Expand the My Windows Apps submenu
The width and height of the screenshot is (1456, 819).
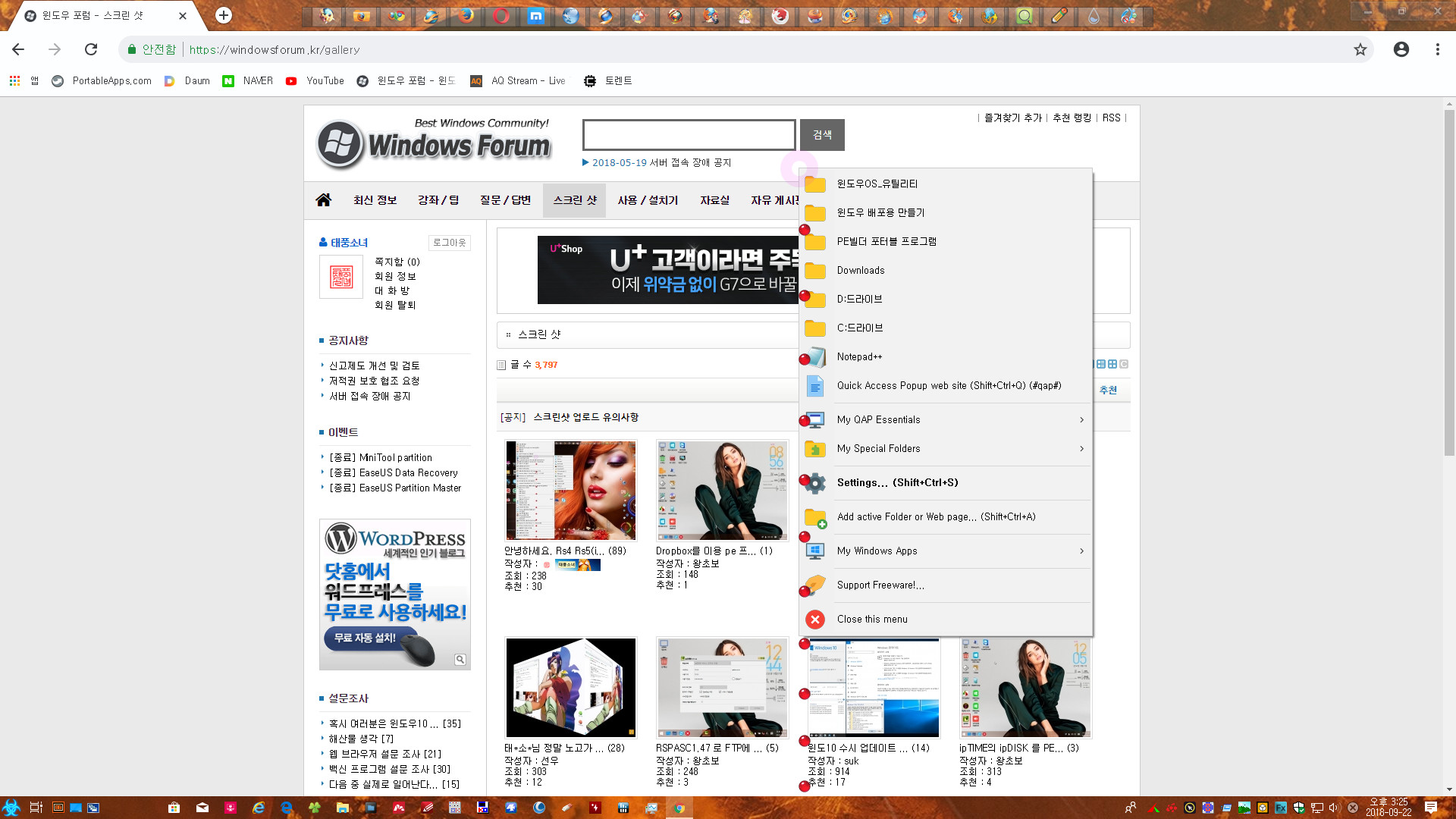pos(946,551)
